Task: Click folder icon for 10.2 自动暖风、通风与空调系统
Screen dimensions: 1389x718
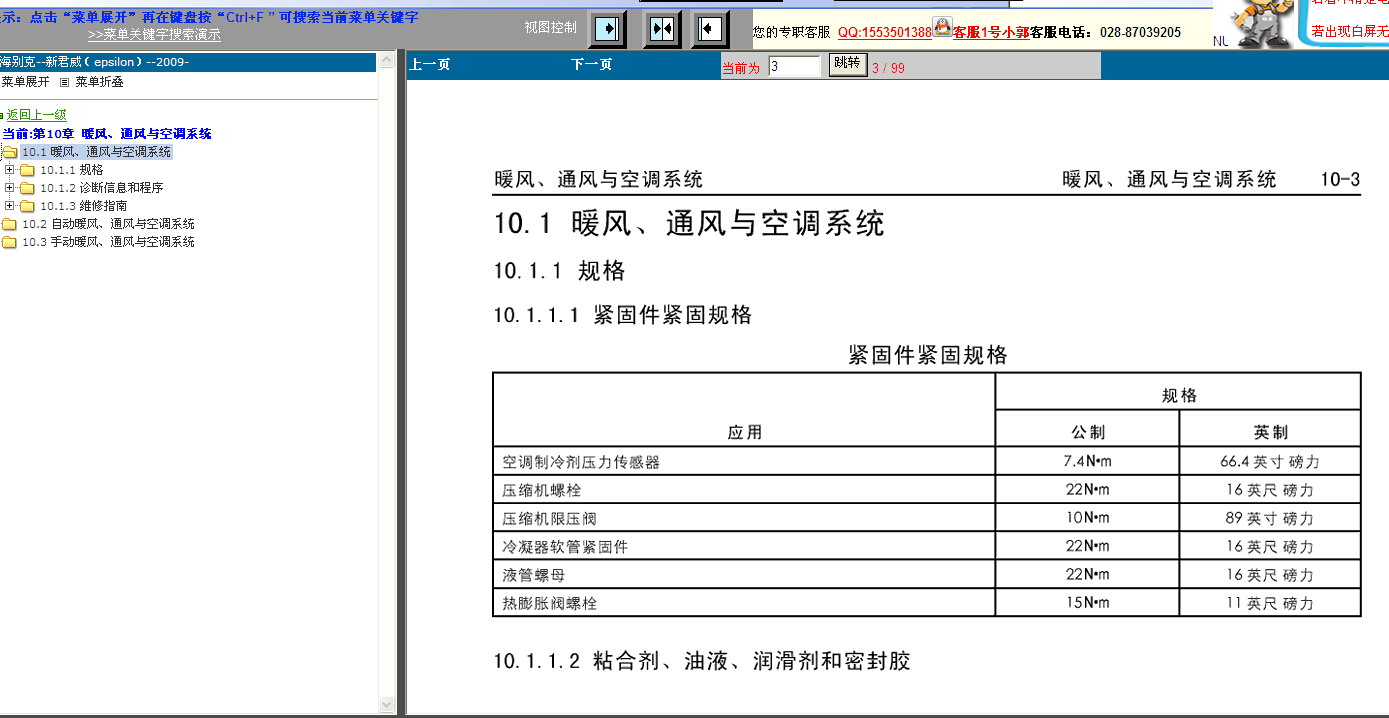Action: click(9, 224)
